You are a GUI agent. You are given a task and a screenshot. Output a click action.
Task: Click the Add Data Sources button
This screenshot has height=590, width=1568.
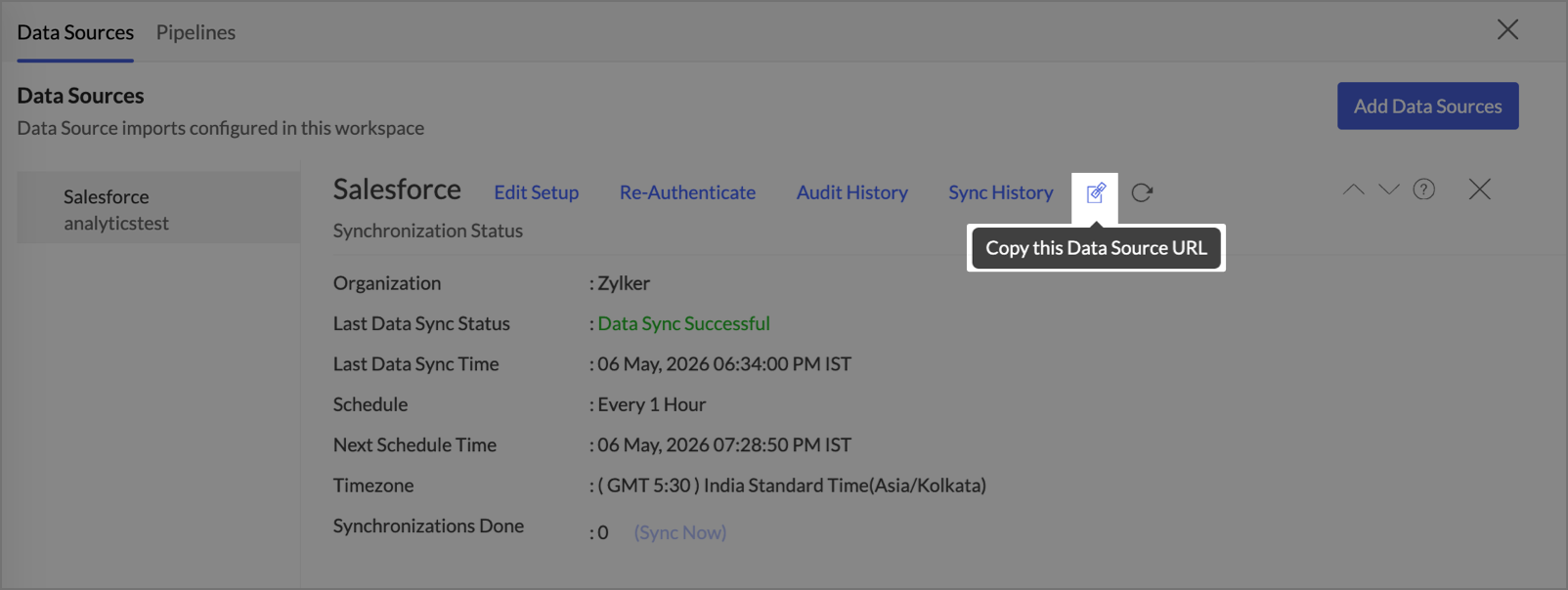tap(1427, 105)
